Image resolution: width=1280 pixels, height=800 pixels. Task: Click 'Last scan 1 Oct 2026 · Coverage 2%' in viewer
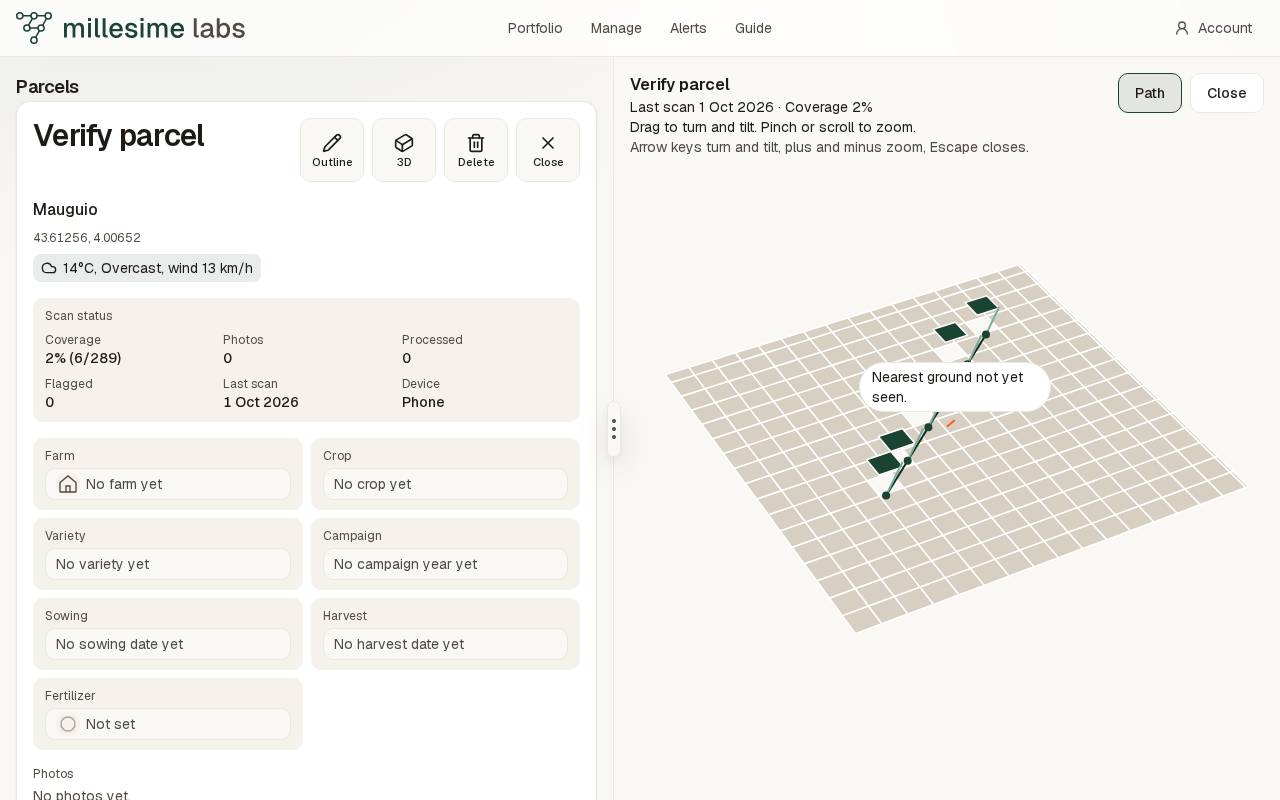(751, 107)
